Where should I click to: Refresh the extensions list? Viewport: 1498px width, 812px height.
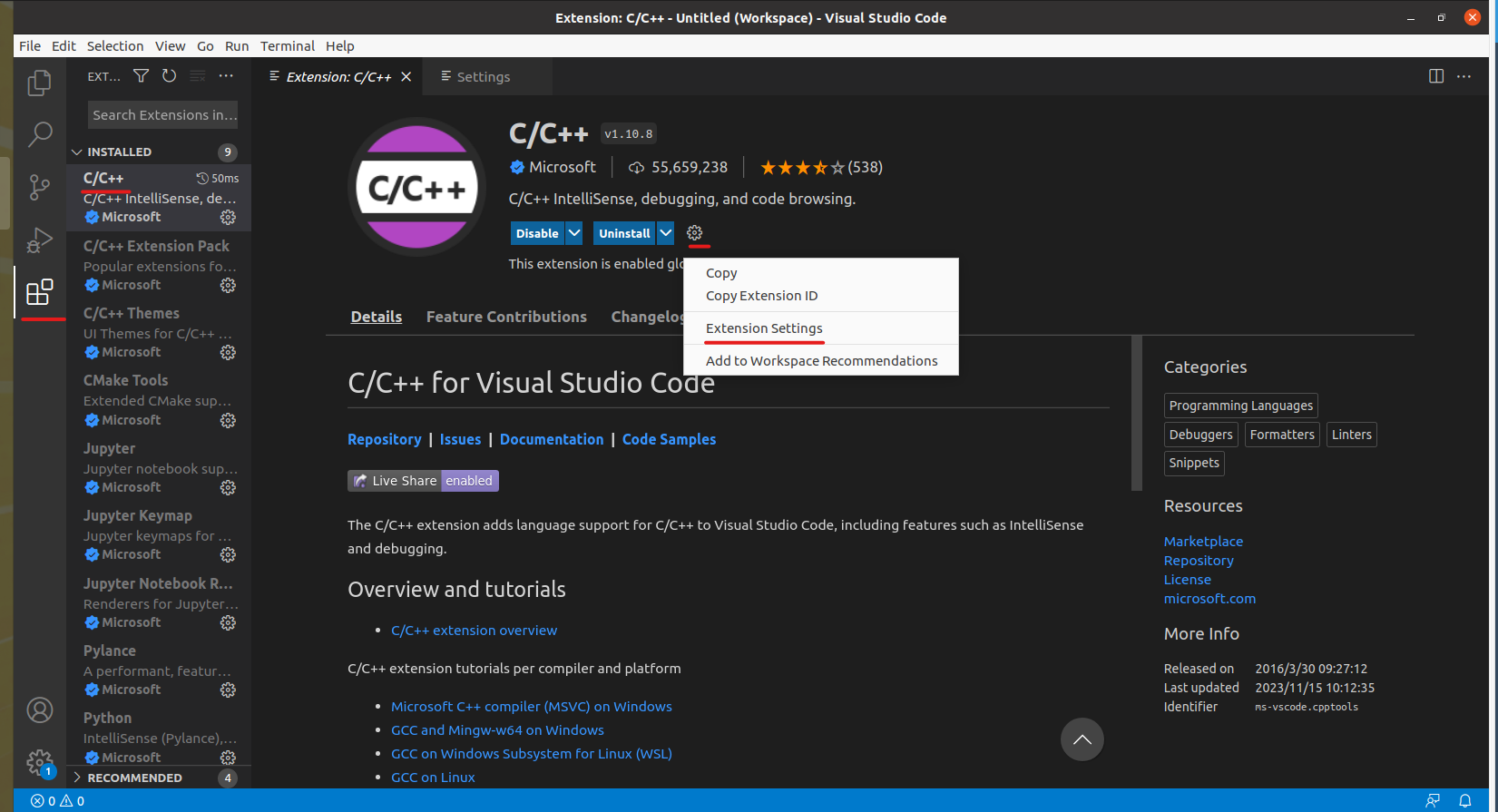(169, 76)
